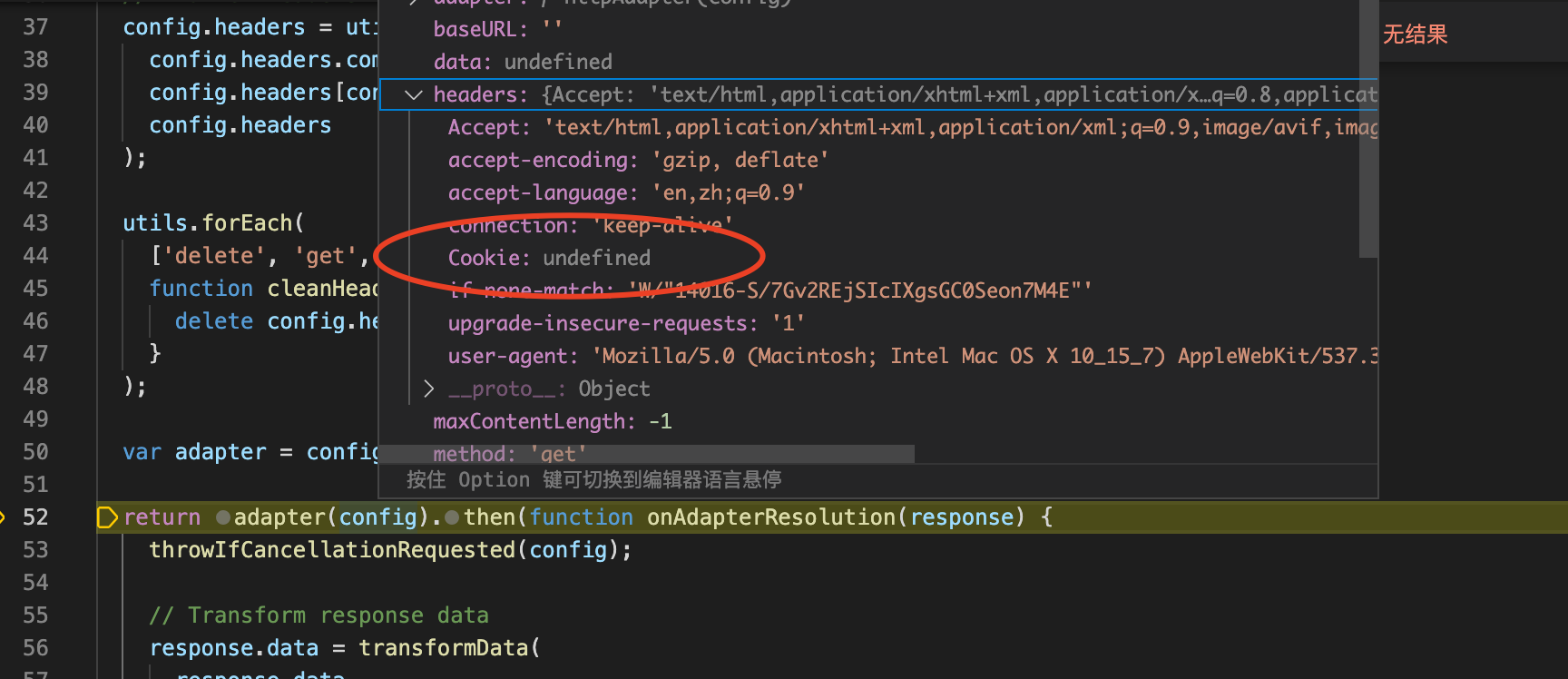Click the yellow execution pointer on line 52
1568x679 pixels.
pyautogui.click(x=107, y=517)
